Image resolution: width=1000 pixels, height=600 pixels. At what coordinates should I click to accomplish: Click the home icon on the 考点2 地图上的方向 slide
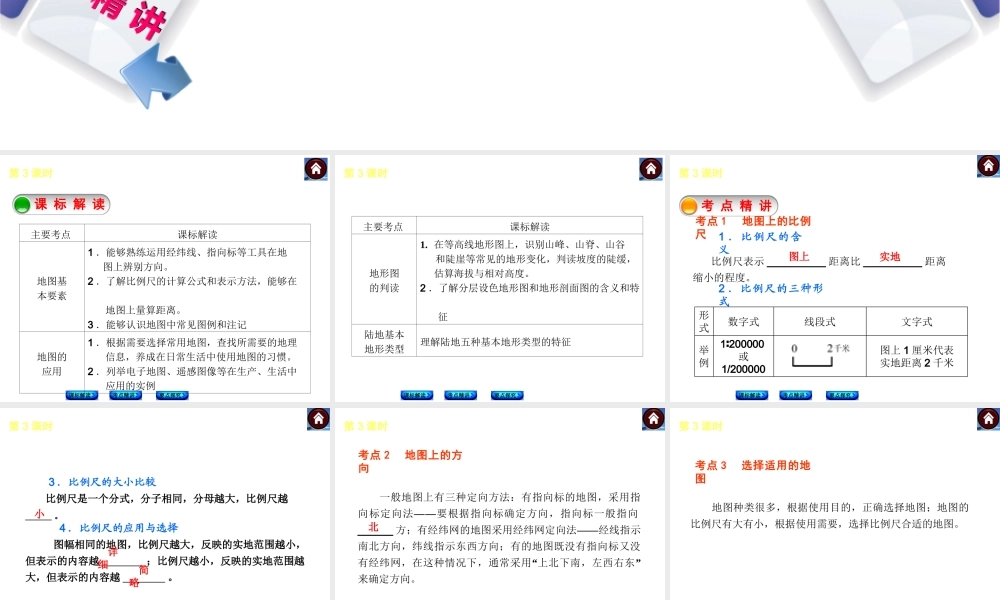(653, 418)
